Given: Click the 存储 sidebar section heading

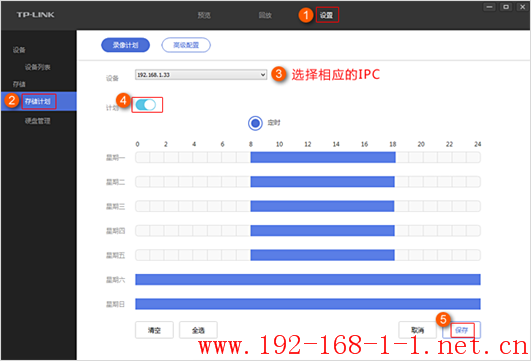Looking at the screenshot, I should coord(19,84).
